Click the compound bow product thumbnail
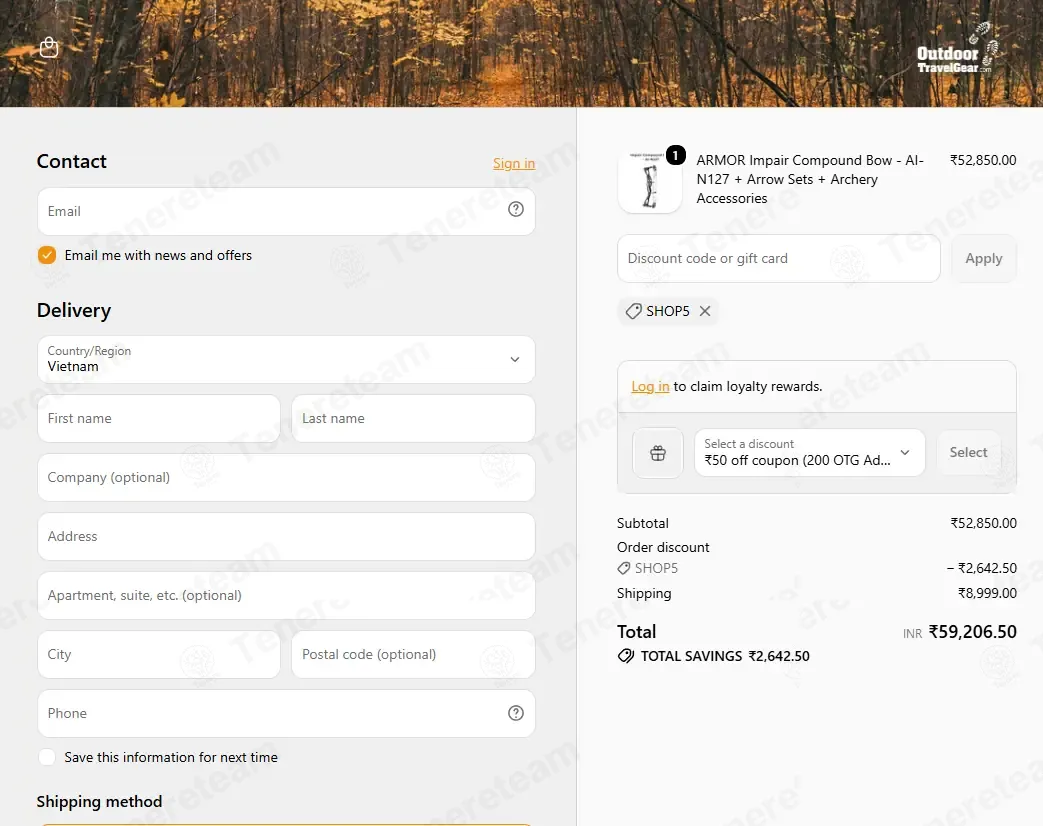This screenshot has width=1043, height=826. tap(650, 182)
